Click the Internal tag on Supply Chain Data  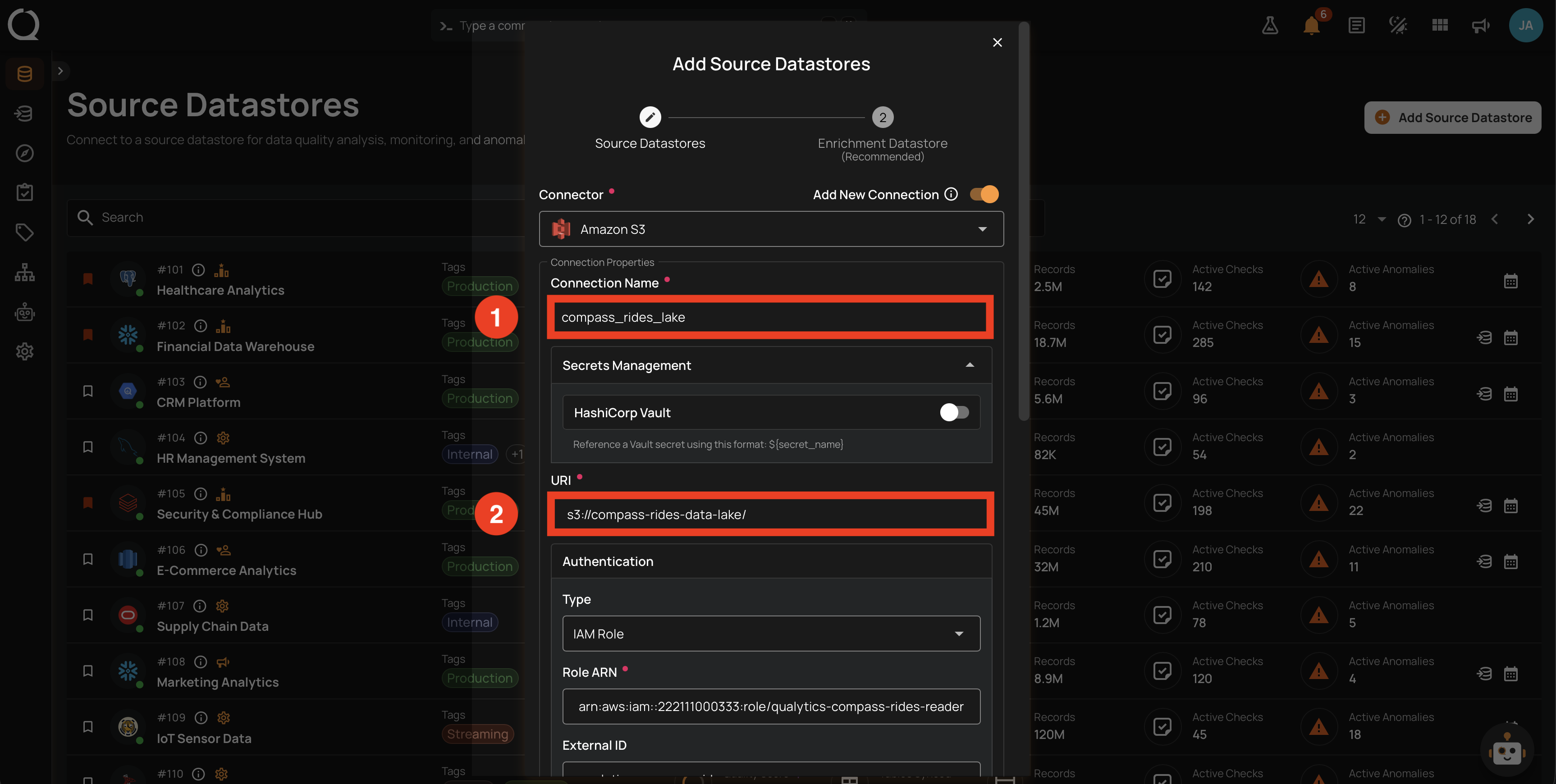(x=469, y=623)
